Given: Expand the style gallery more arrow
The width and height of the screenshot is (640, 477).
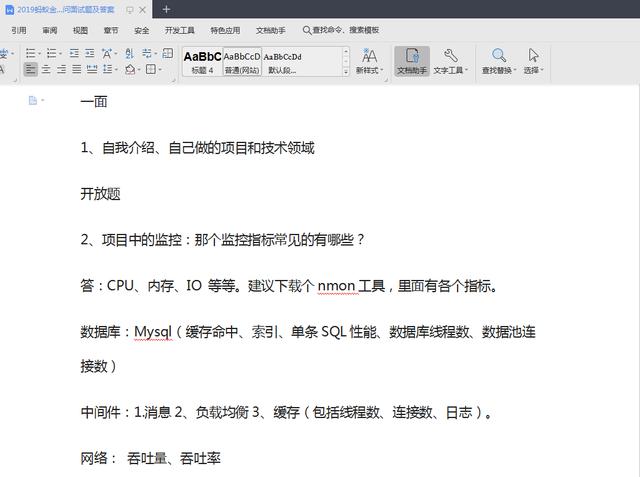Looking at the screenshot, I should pos(346,71).
